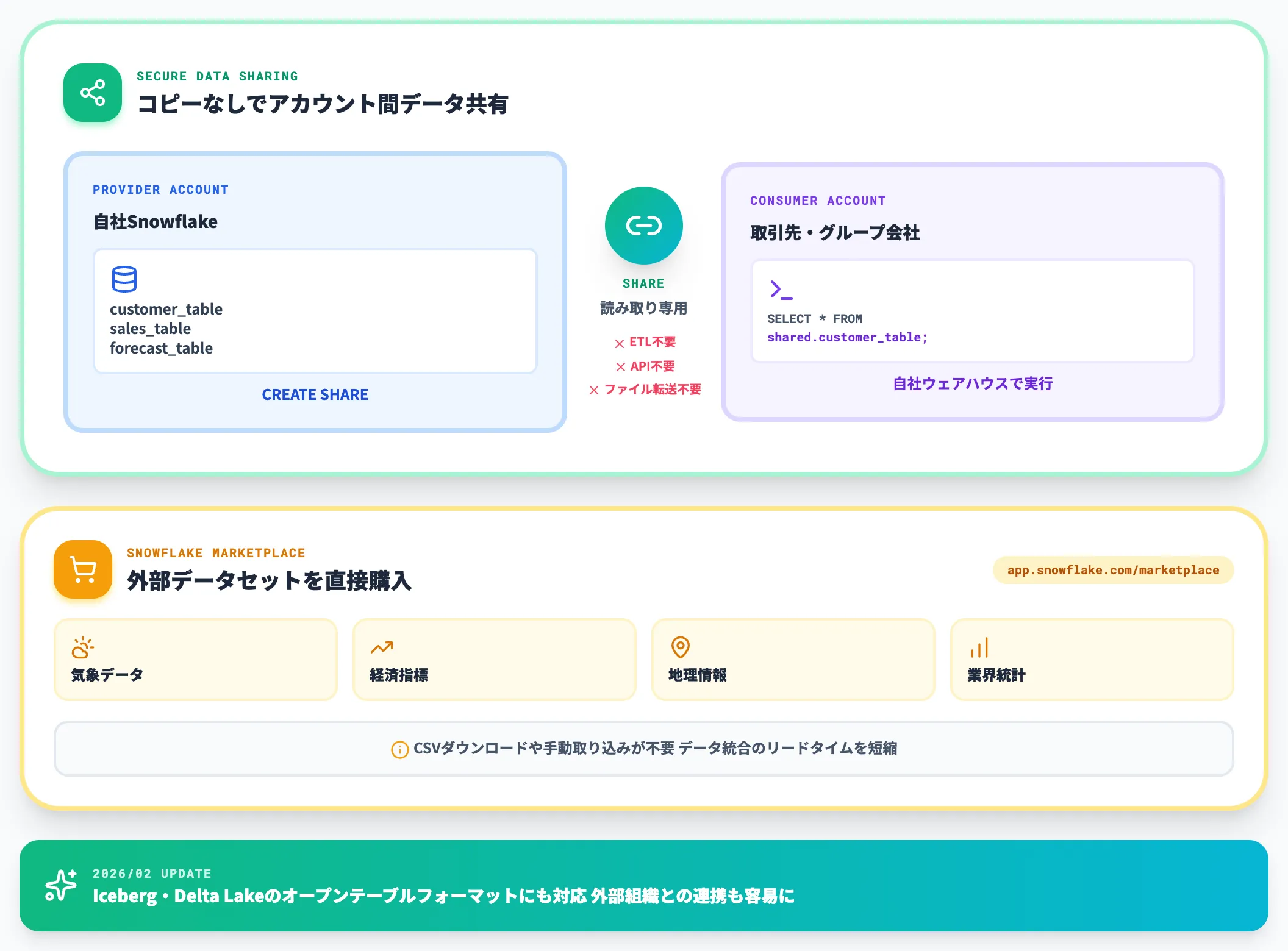Click the forecast_table entry

click(x=161, y=348)
